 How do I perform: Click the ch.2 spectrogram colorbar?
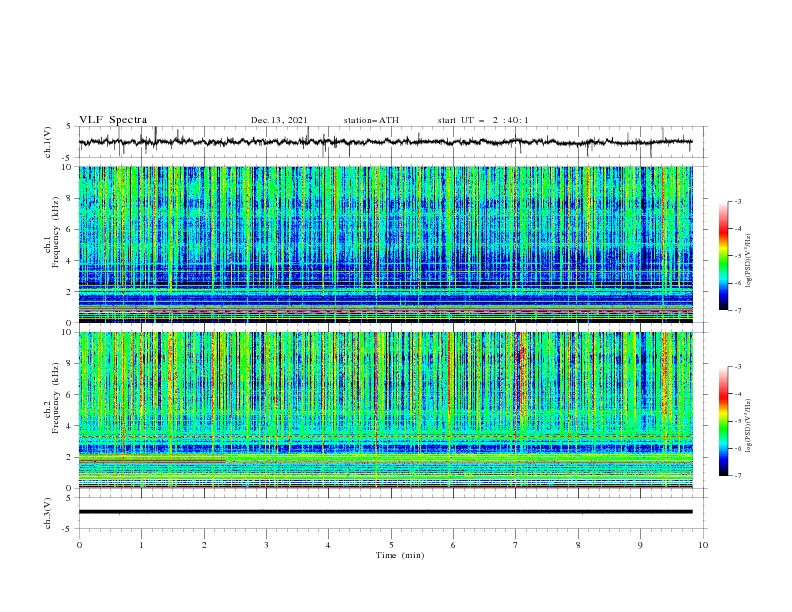(723, 421)
